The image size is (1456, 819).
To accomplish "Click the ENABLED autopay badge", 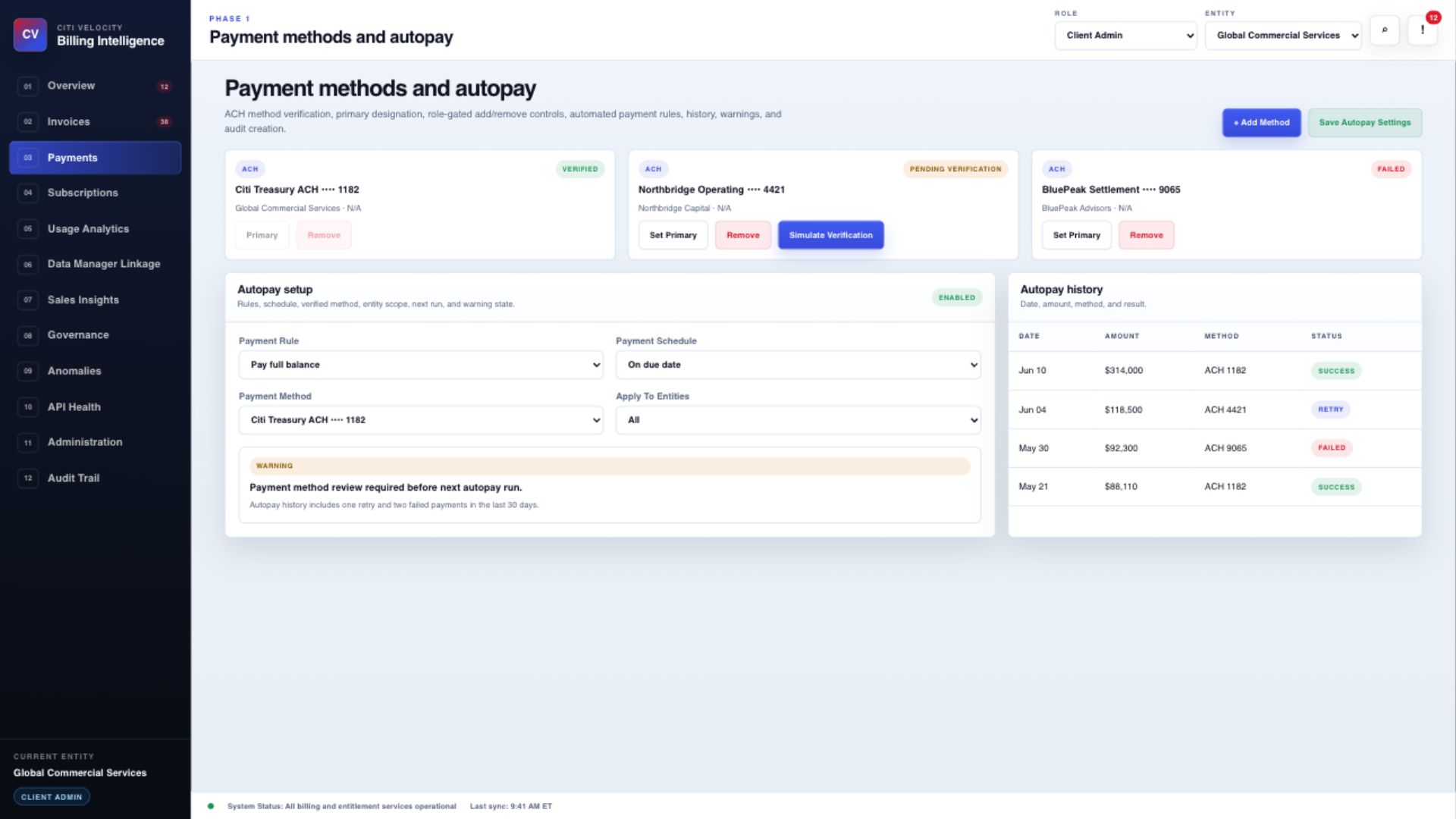I will point(957,297).
